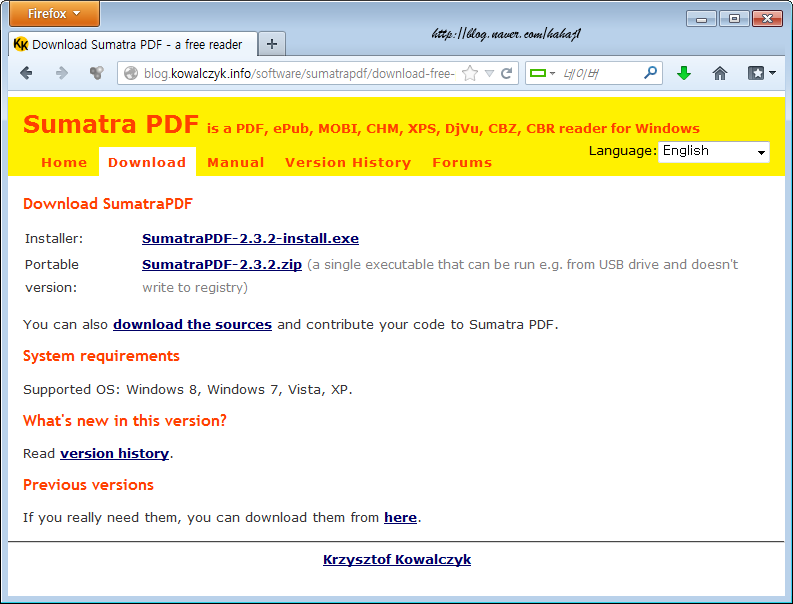Visit the Krzysztof Kowalczyk footer link
Screen dimensions: 793x604
coord(397,559)
